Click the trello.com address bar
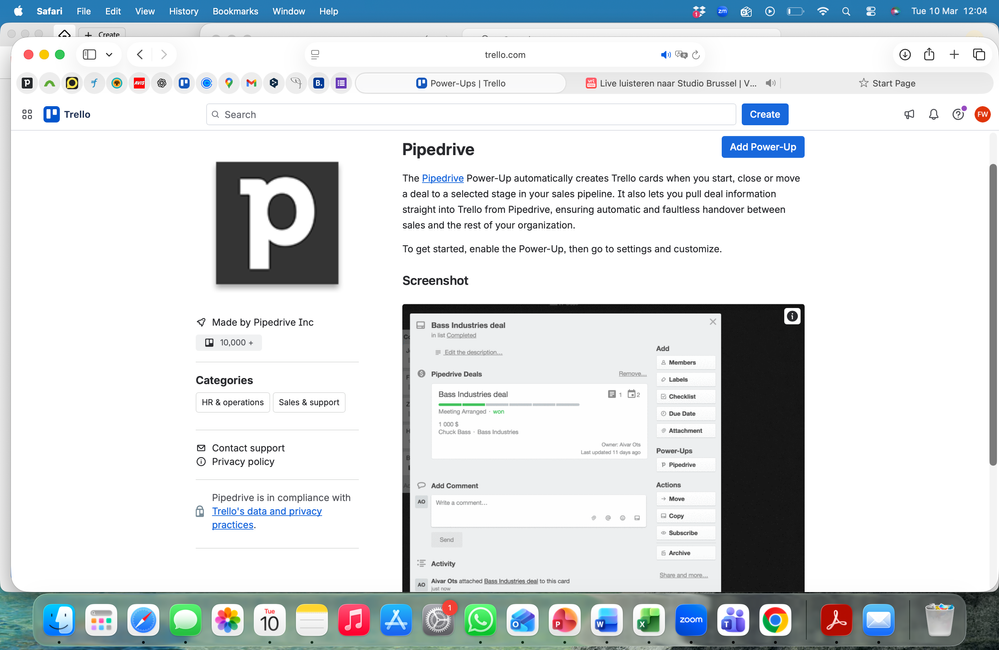 click(505, 55)
